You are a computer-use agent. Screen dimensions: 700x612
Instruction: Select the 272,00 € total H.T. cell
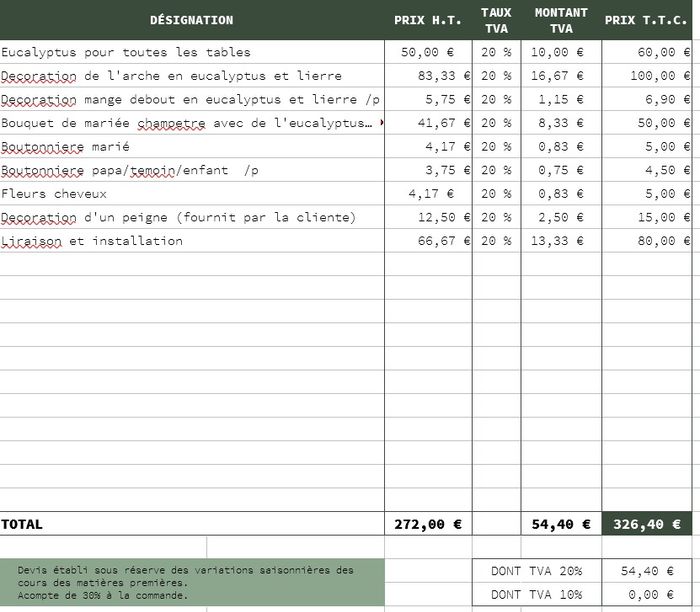click(x=428, y=524)
